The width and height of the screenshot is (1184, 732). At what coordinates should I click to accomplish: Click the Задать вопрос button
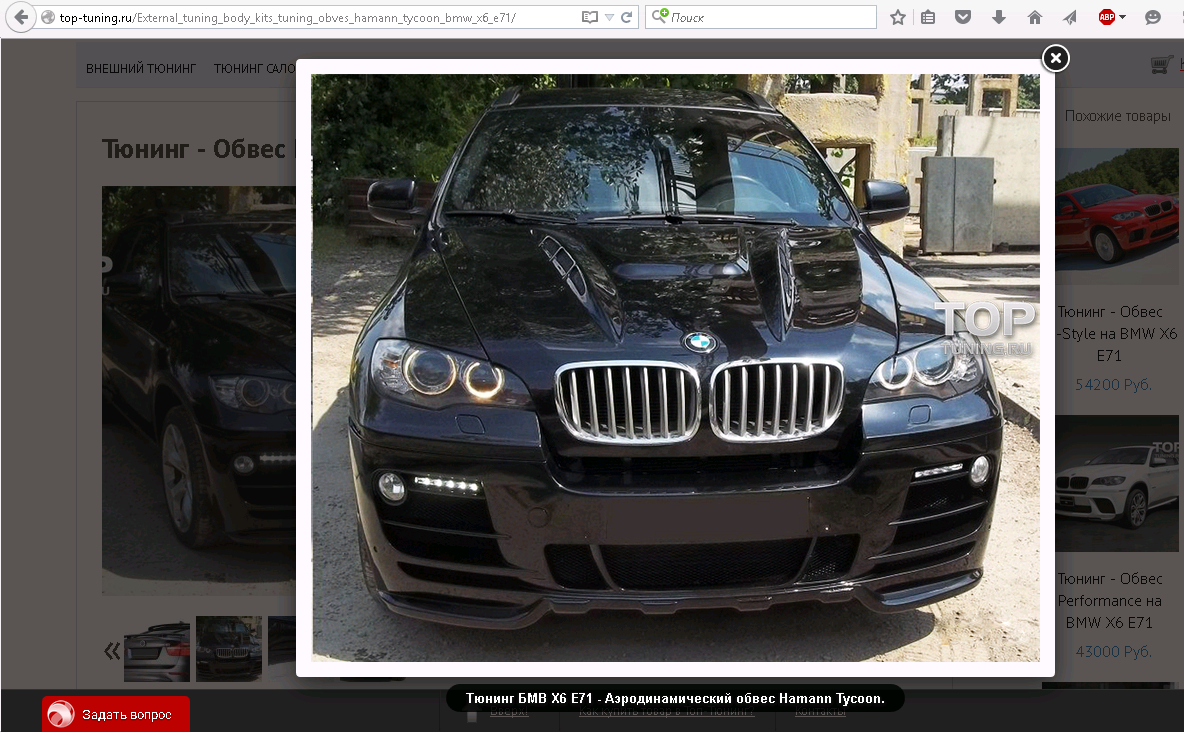point(116,714)
